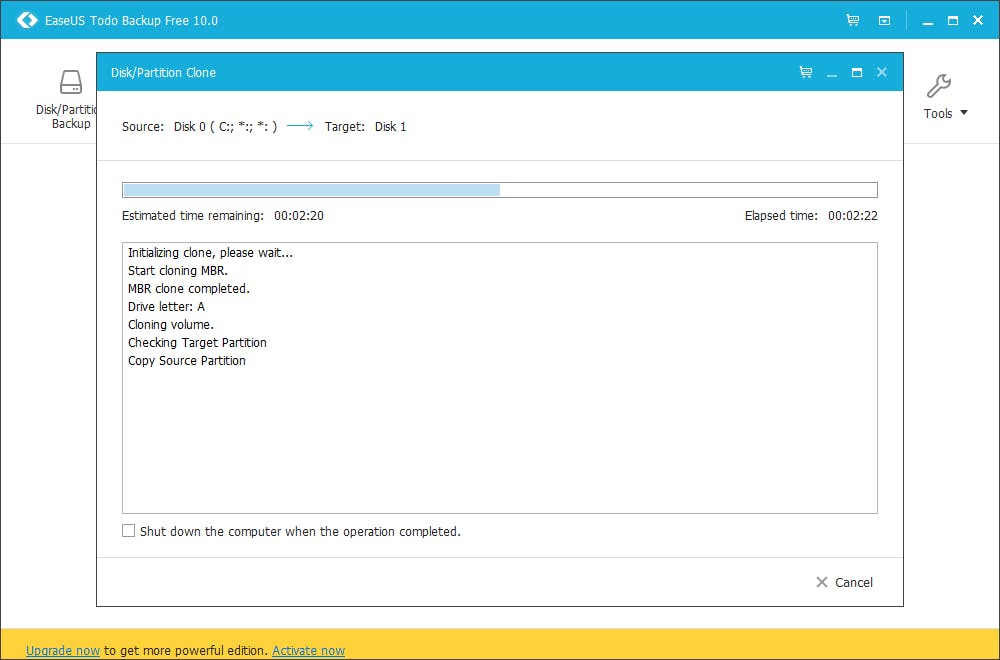Select 'MBR clone completed.' log line
The height and width of the screenshot is (660, 1000).
[189, 288]
